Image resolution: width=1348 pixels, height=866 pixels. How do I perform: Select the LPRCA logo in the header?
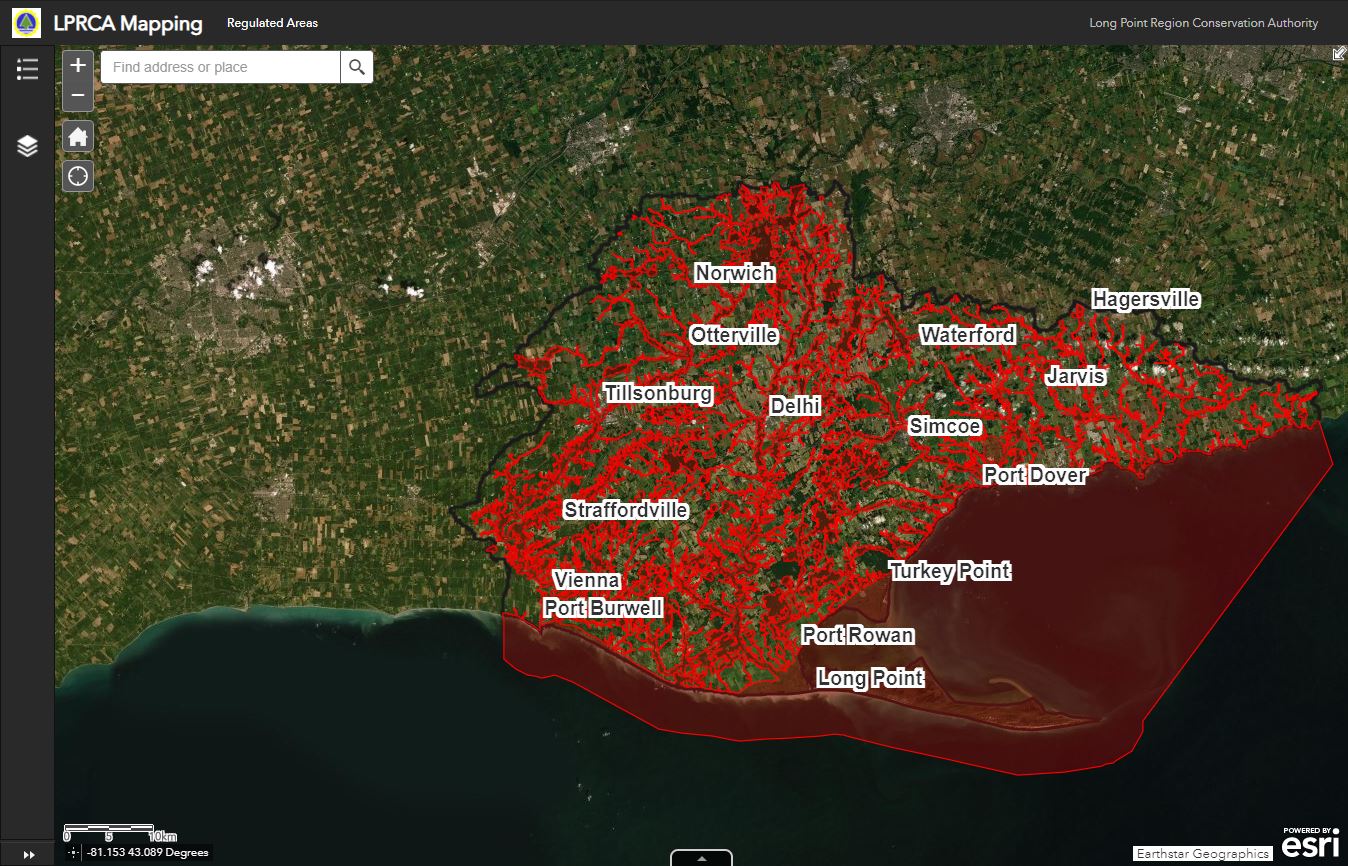tap(27, 22)
